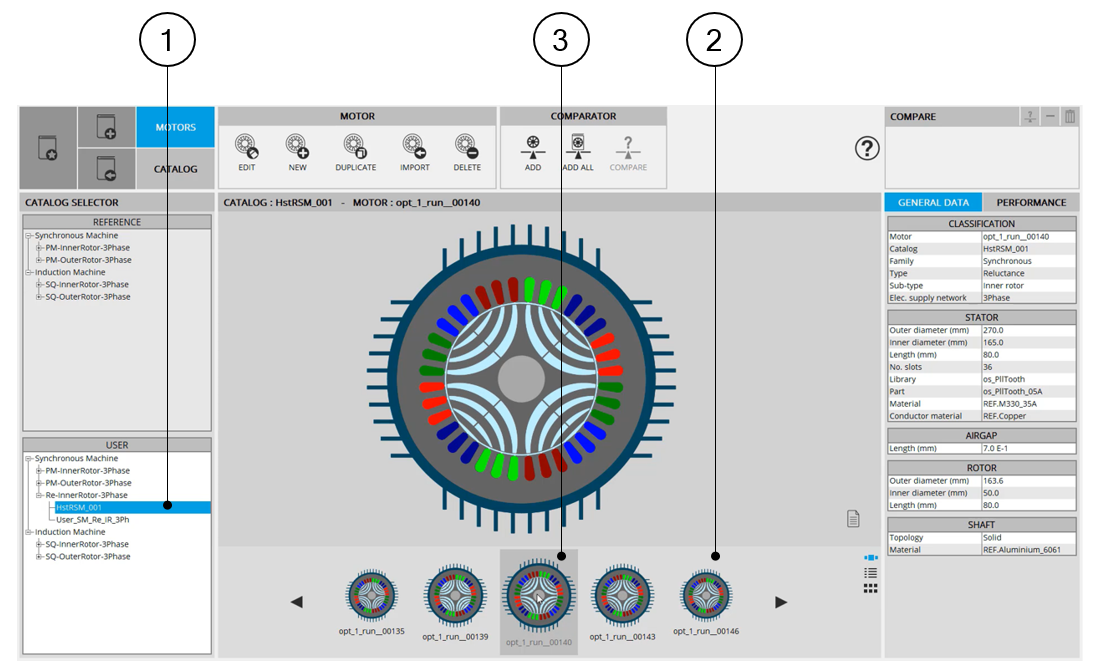This screenshot has width=1093, height=668.
Task: Click the Edit motor icon
Action: (245, 148)
